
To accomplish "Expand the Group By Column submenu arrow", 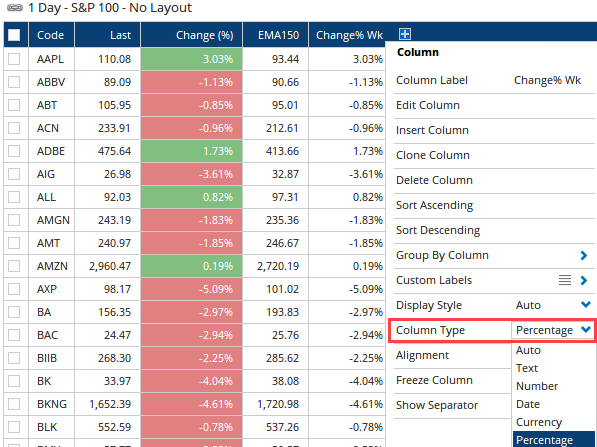I will [x=584, y=255].
